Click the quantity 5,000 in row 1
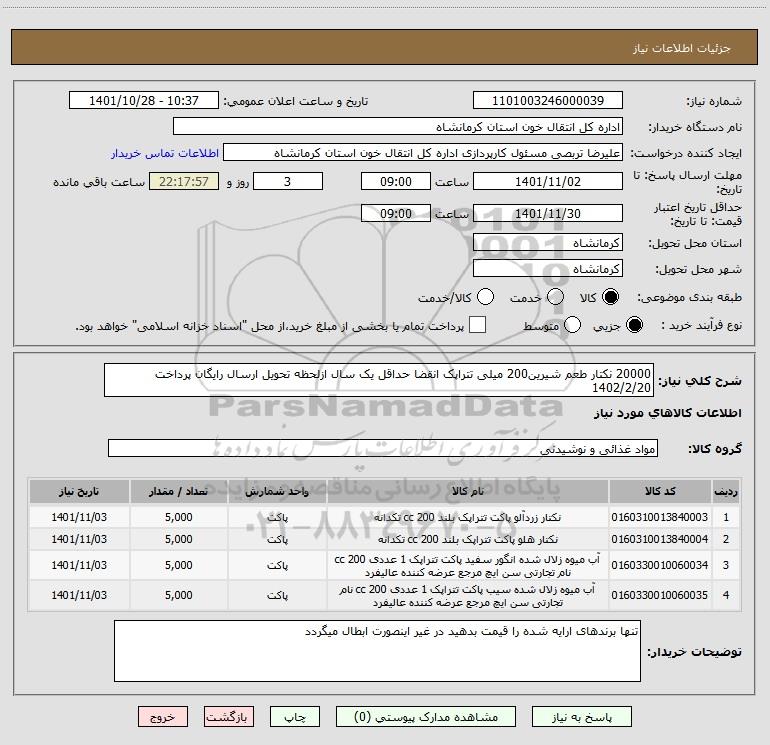Viewport: 770px width, 745px height. pyautogui.click(x=179, y=517)
